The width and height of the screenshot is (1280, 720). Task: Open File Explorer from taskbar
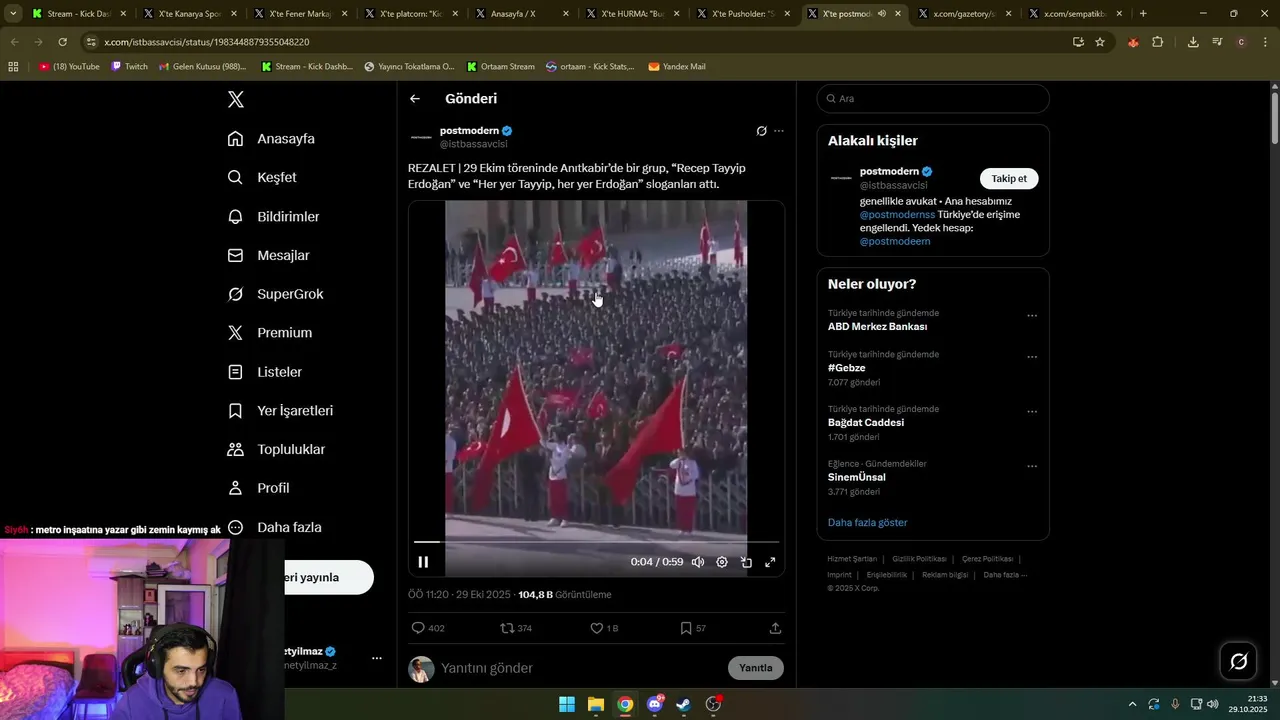click(x=596, y=704)
